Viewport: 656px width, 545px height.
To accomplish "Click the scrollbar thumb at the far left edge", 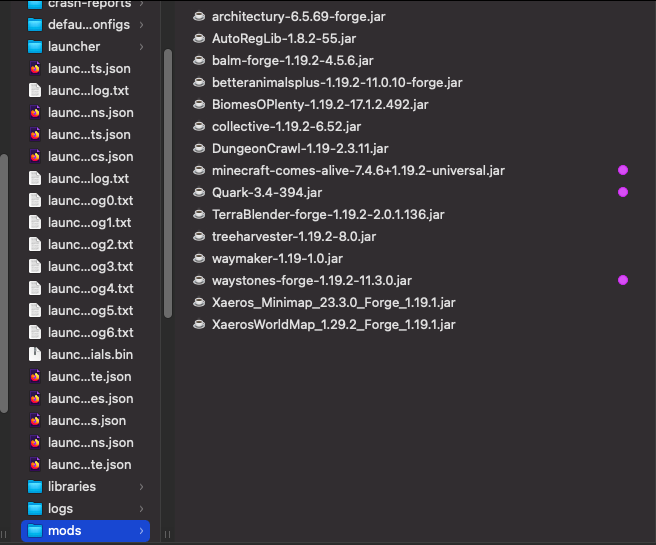I will [4, 284].
